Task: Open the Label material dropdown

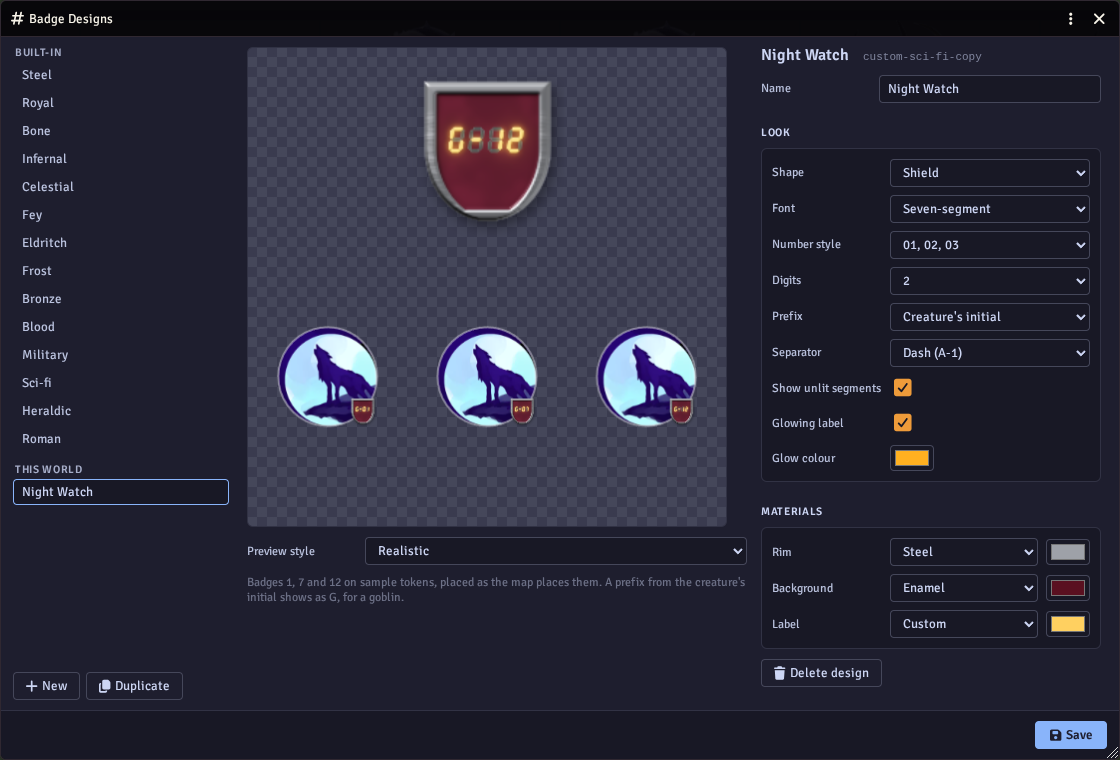Action: tap(964, 624)
